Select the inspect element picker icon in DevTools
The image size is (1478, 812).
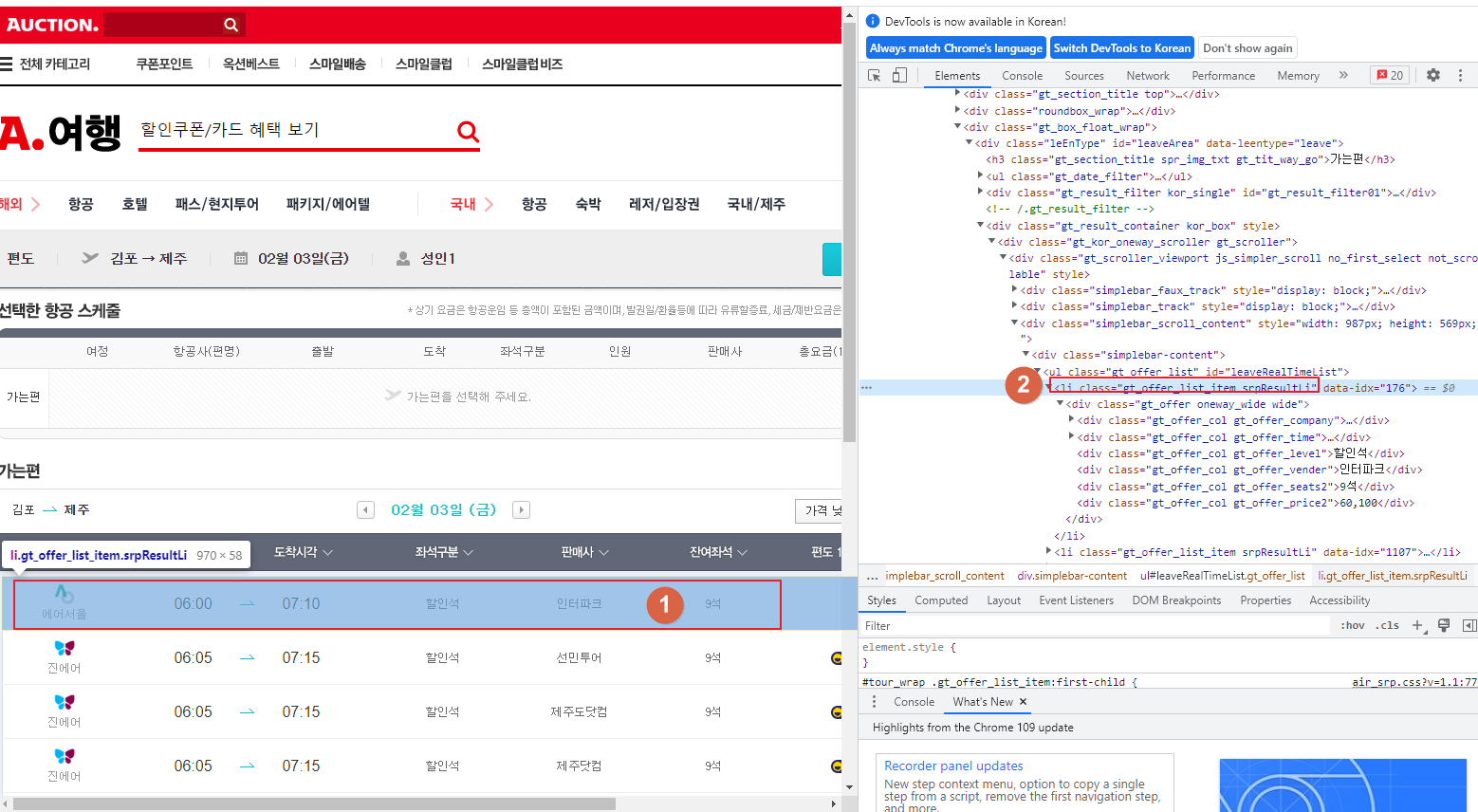coord(875,75)
